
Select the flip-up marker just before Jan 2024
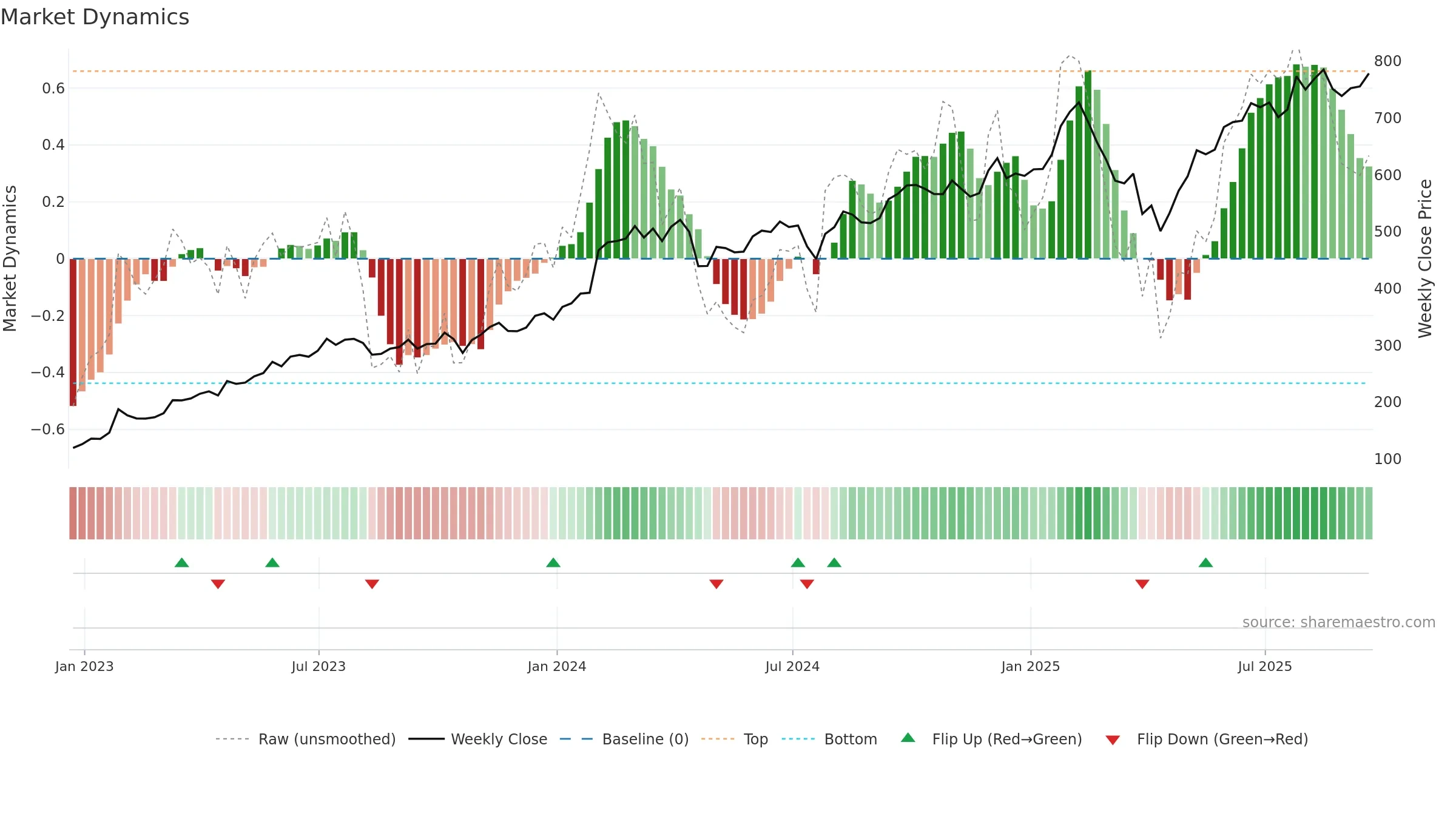click(553, 562)
